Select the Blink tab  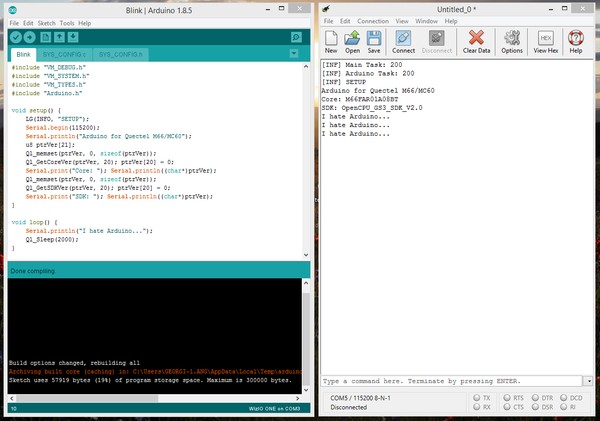23,55
